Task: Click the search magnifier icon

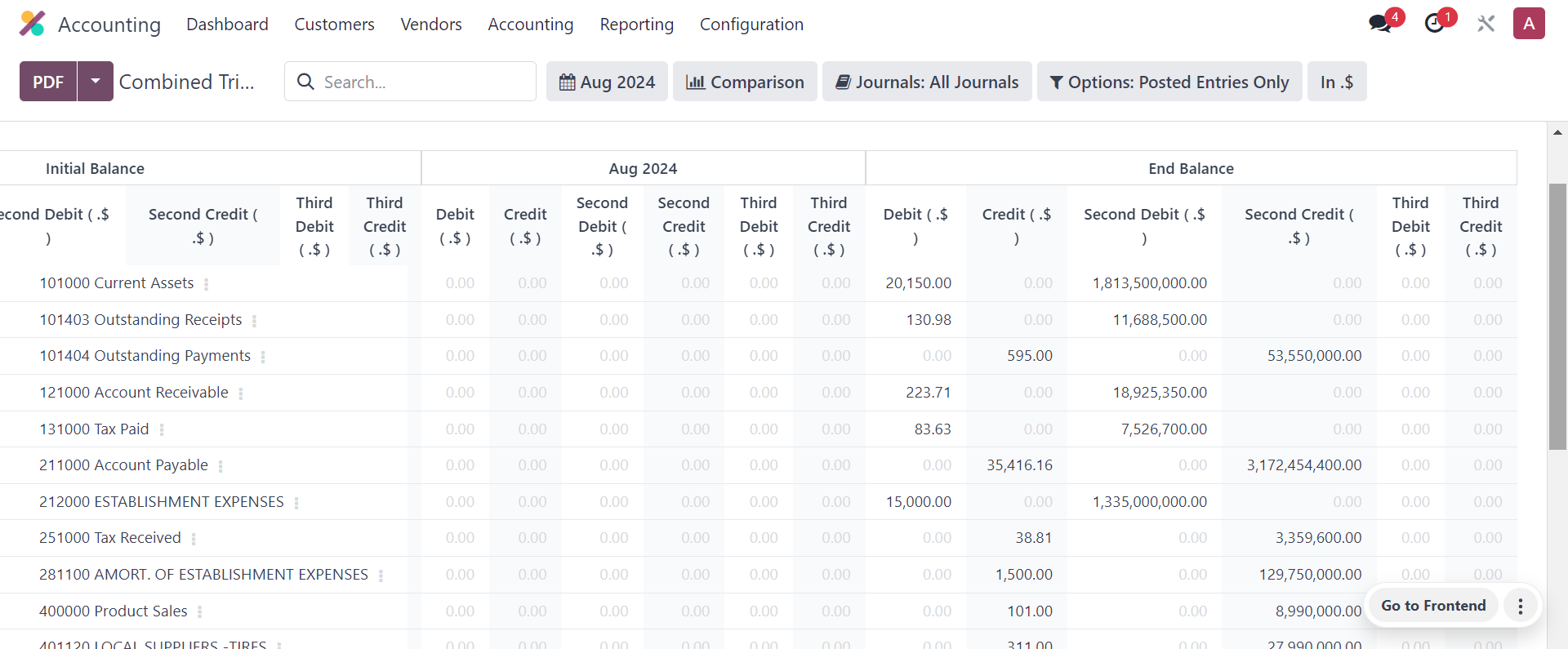Action: point(305,82)
